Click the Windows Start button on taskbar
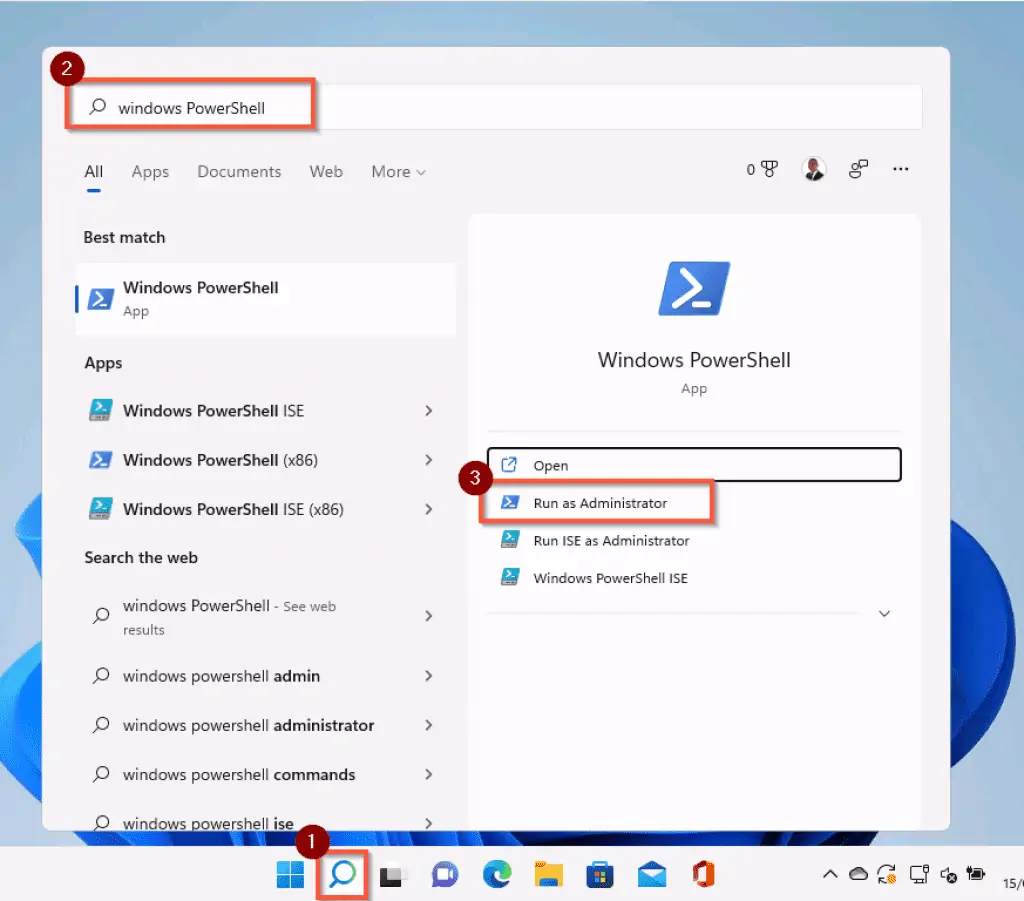Viewport: 1024px width, 901px height. (x=290, y=874)
